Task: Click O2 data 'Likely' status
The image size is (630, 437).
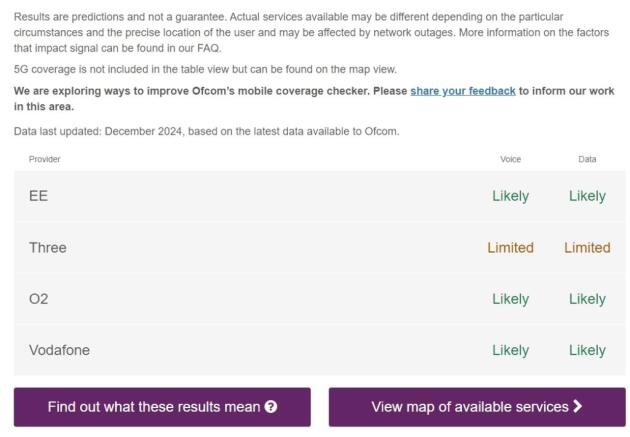Action: click(x=587, y=299)
